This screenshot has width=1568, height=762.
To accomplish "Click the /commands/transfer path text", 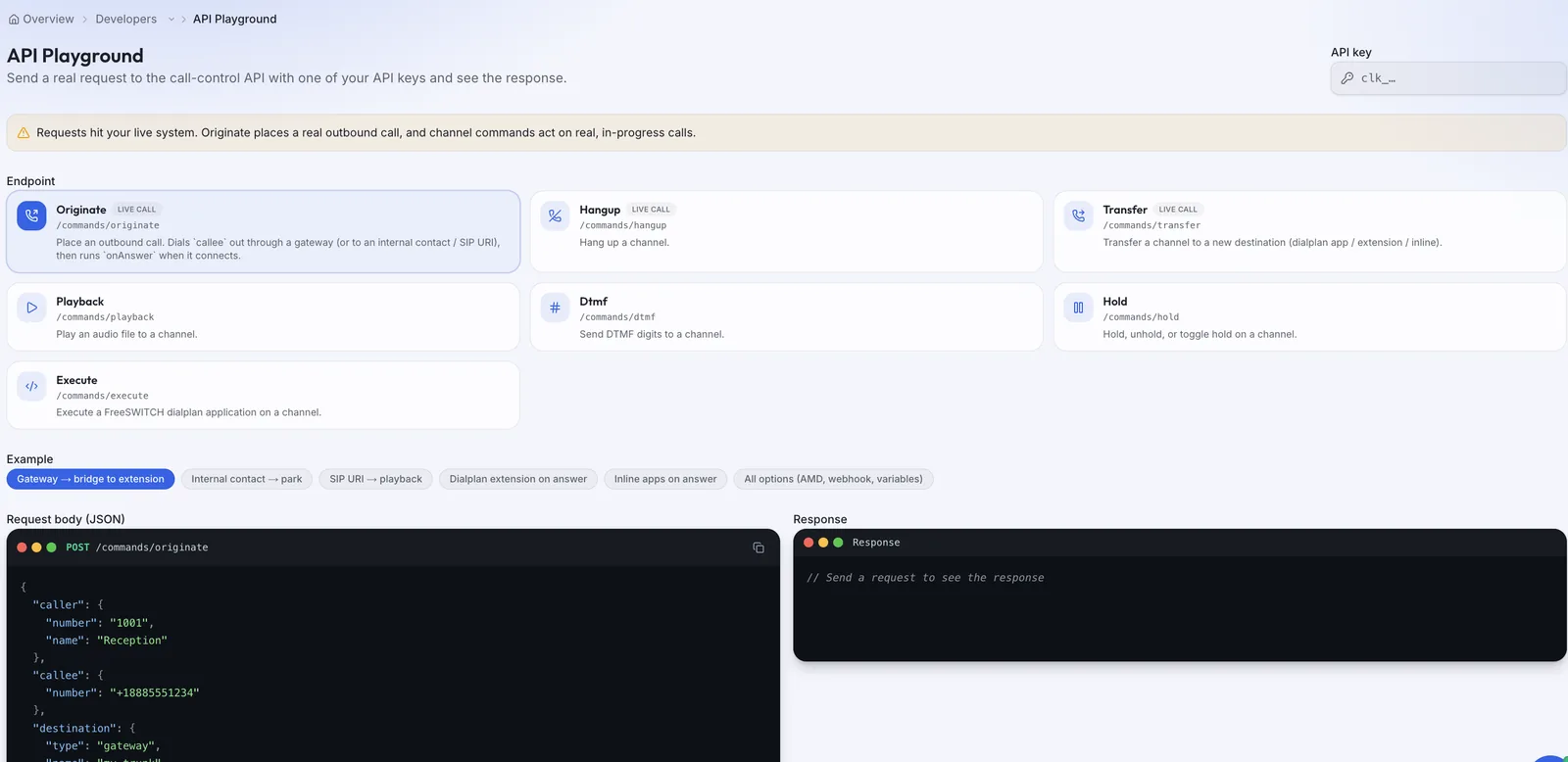I will [1151, 225].
